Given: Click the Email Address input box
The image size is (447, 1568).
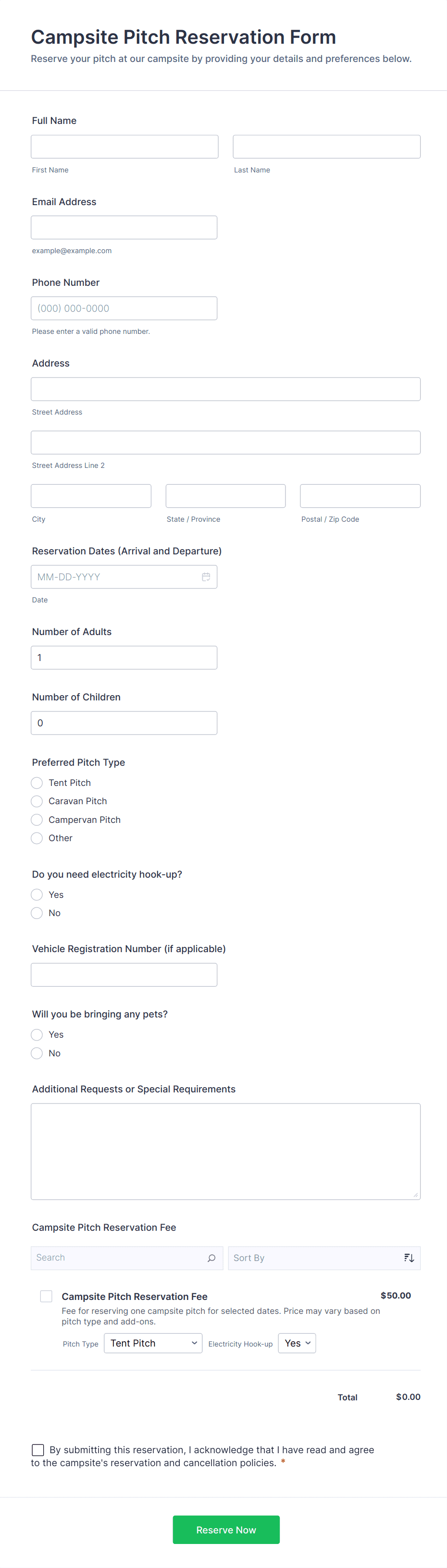Looking at the screenshot, I should coord(124,228).
